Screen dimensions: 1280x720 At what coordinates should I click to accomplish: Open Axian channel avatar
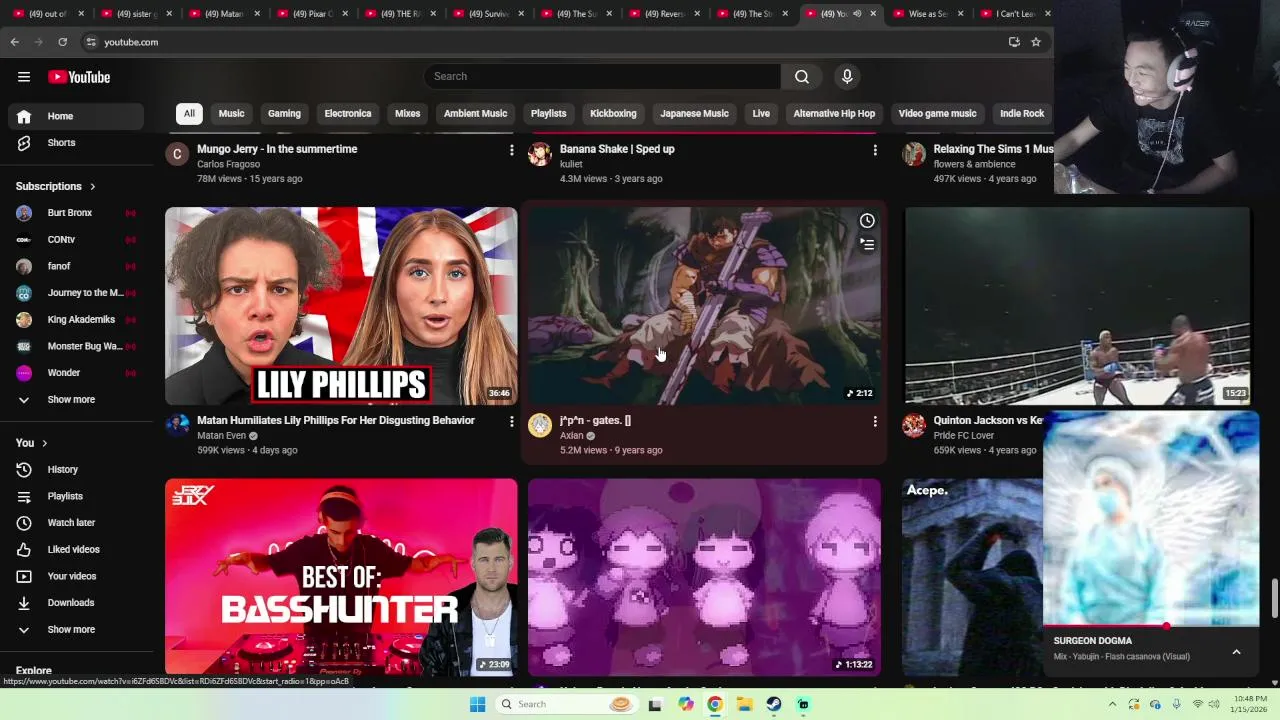tap(540, 425)
